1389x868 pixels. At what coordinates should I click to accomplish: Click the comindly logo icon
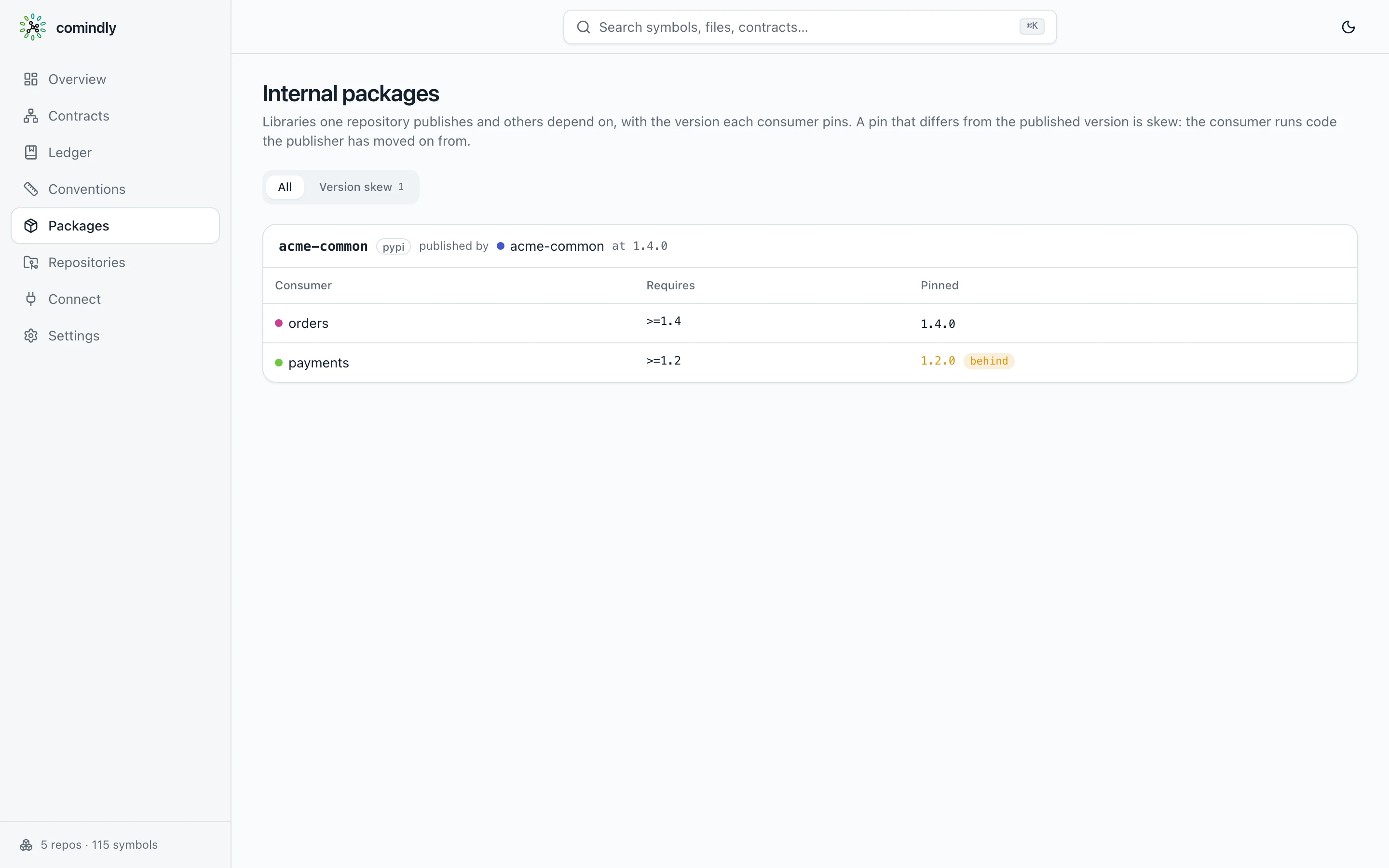[33, 27]
